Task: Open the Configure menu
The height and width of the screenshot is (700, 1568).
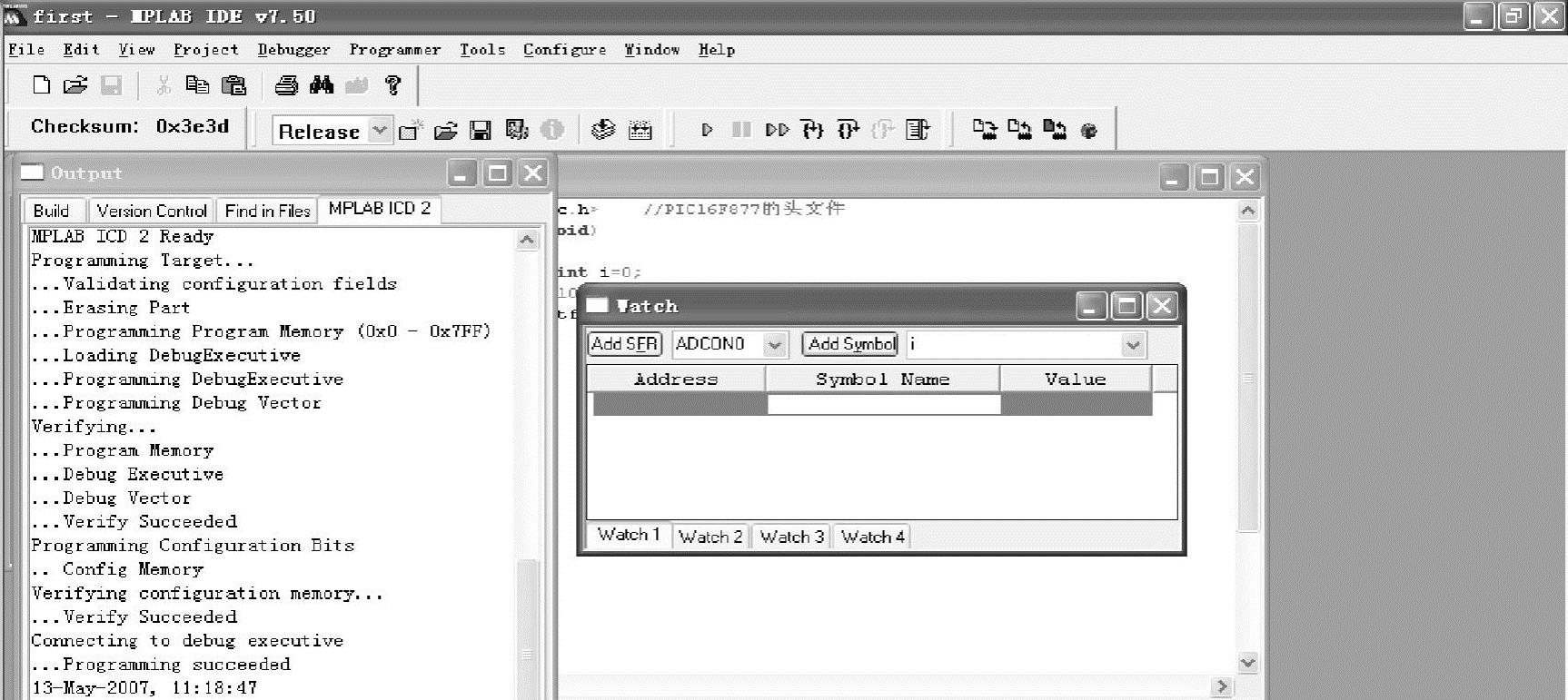Action: [564, 50]
